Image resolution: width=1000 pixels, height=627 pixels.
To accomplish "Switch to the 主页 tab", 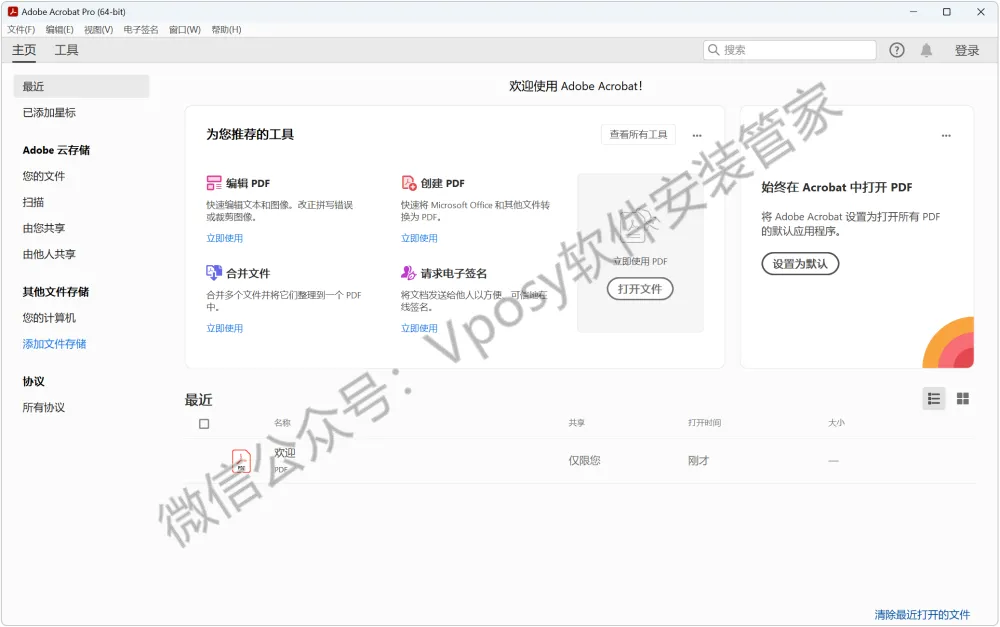I will coord(24,50).
